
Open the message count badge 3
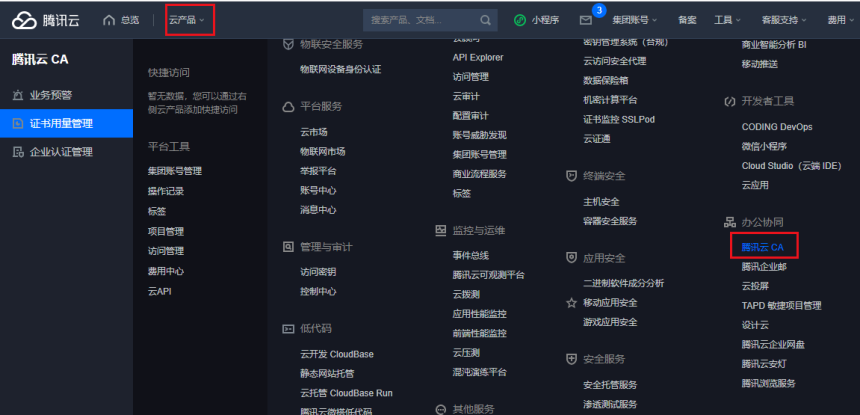599,10
